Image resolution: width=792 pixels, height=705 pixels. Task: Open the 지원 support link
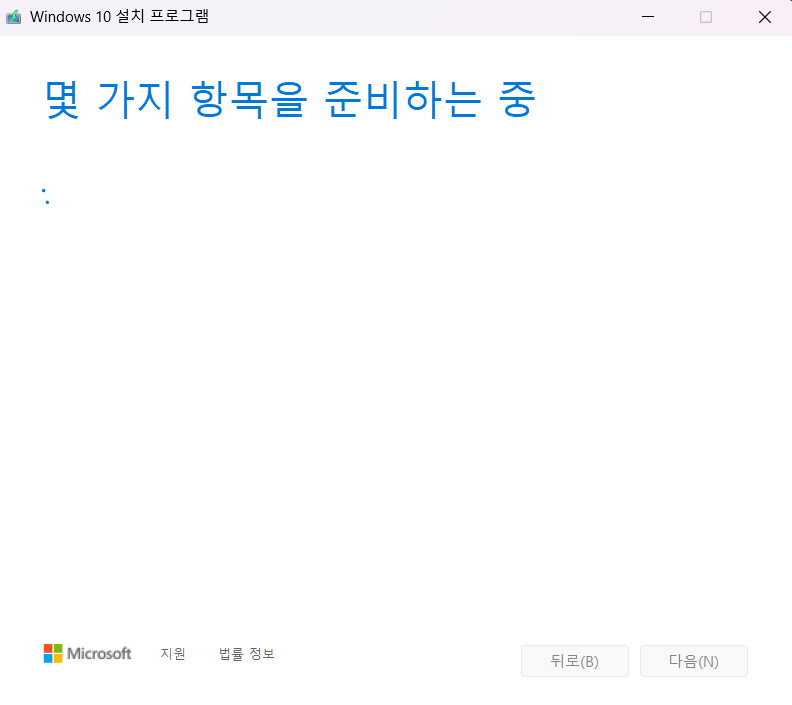tap(173, 653)
